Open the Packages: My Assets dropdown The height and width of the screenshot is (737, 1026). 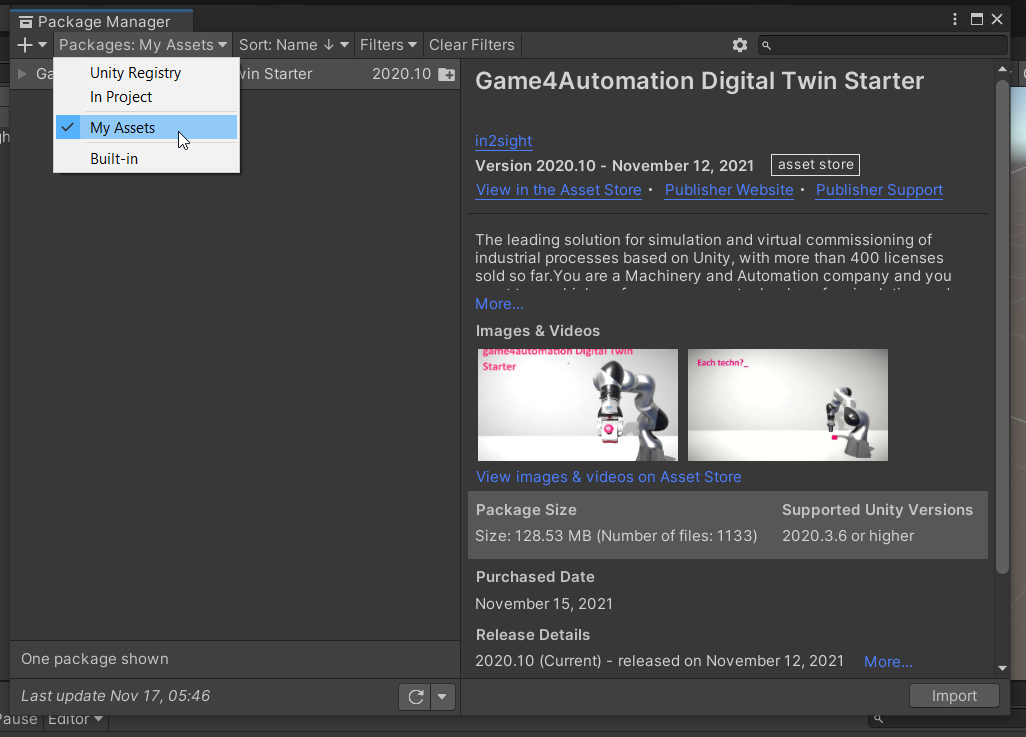(143, 45)
